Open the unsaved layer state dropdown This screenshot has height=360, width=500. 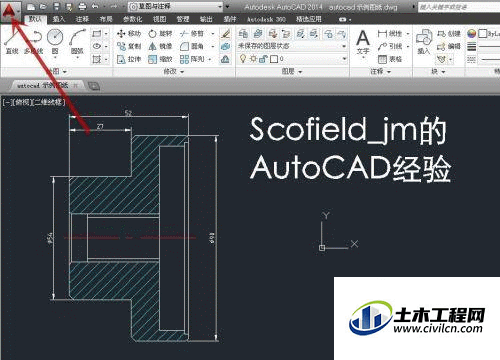tap(292, 46)
